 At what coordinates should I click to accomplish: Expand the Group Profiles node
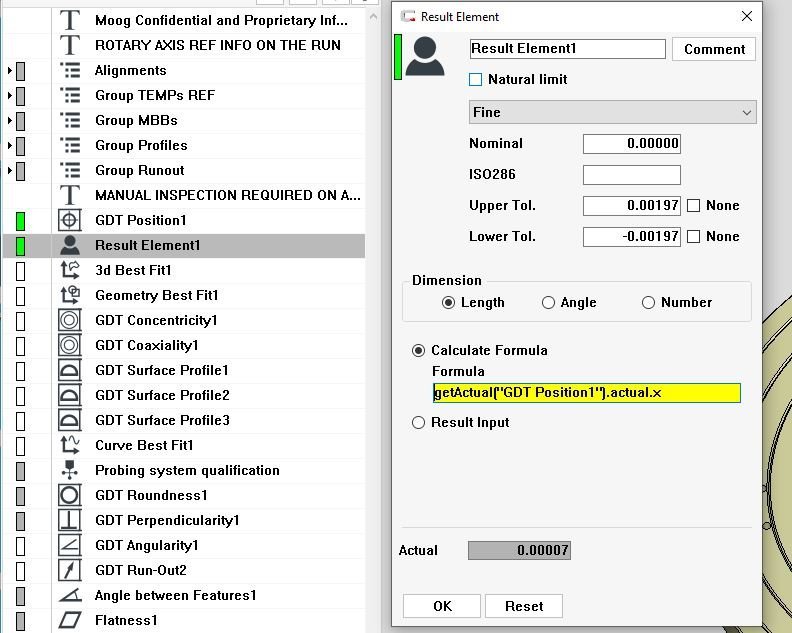[10, 145]
